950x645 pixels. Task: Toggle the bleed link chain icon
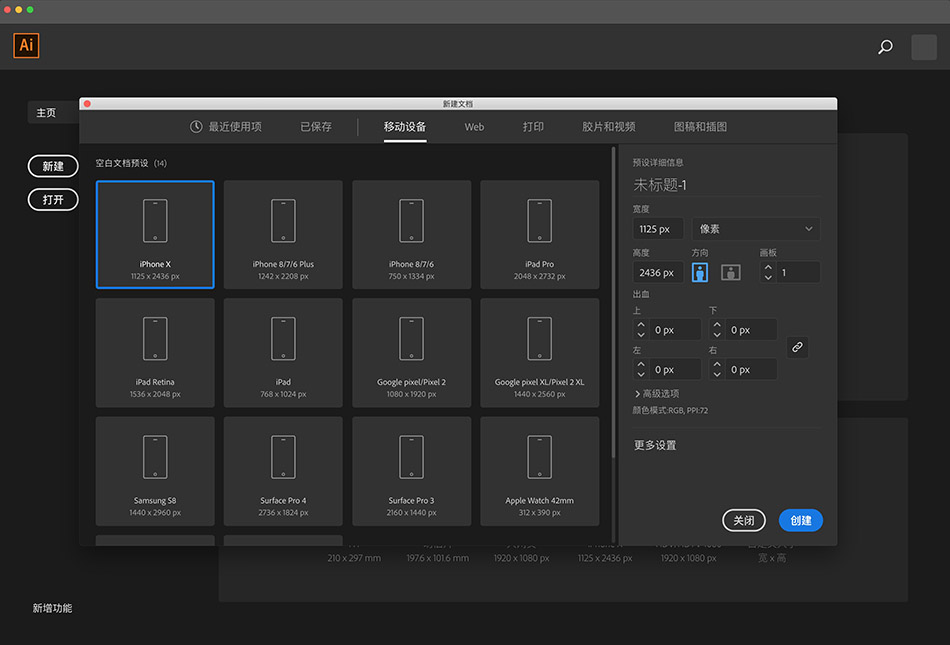click(797, 347)
